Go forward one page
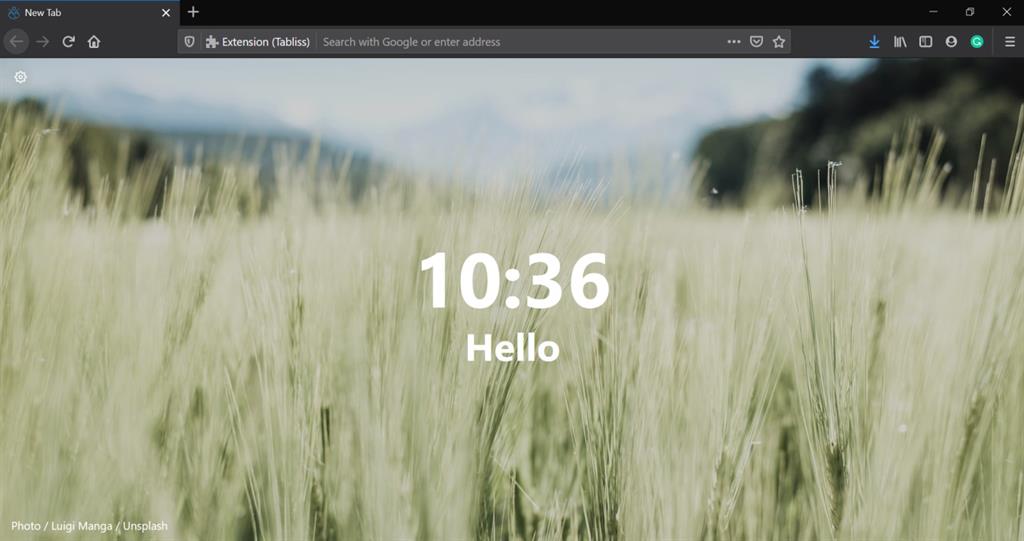This screenshot has height=541, width=1024. pos(42,42)
